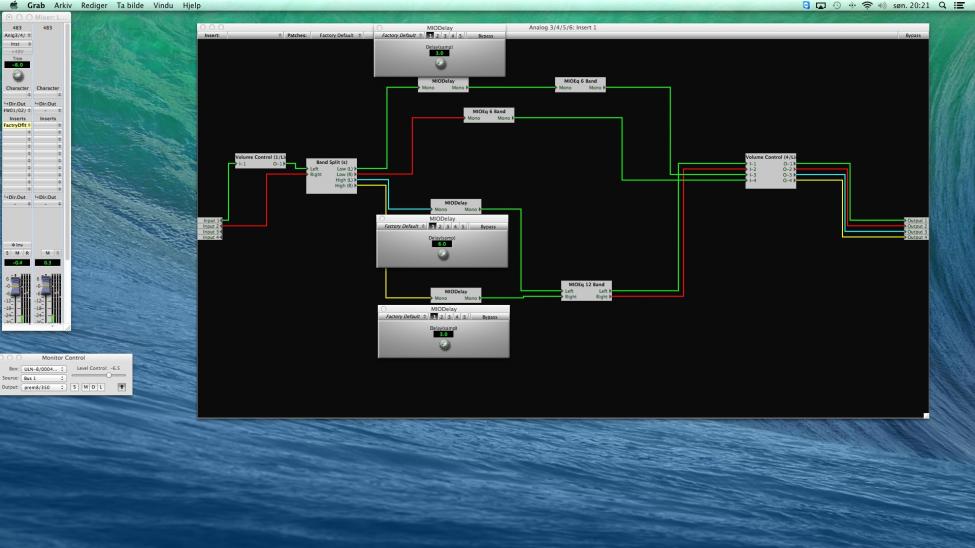
Task: Toggle Bypass in topmost MIODelay window
Action: (486, 35)
